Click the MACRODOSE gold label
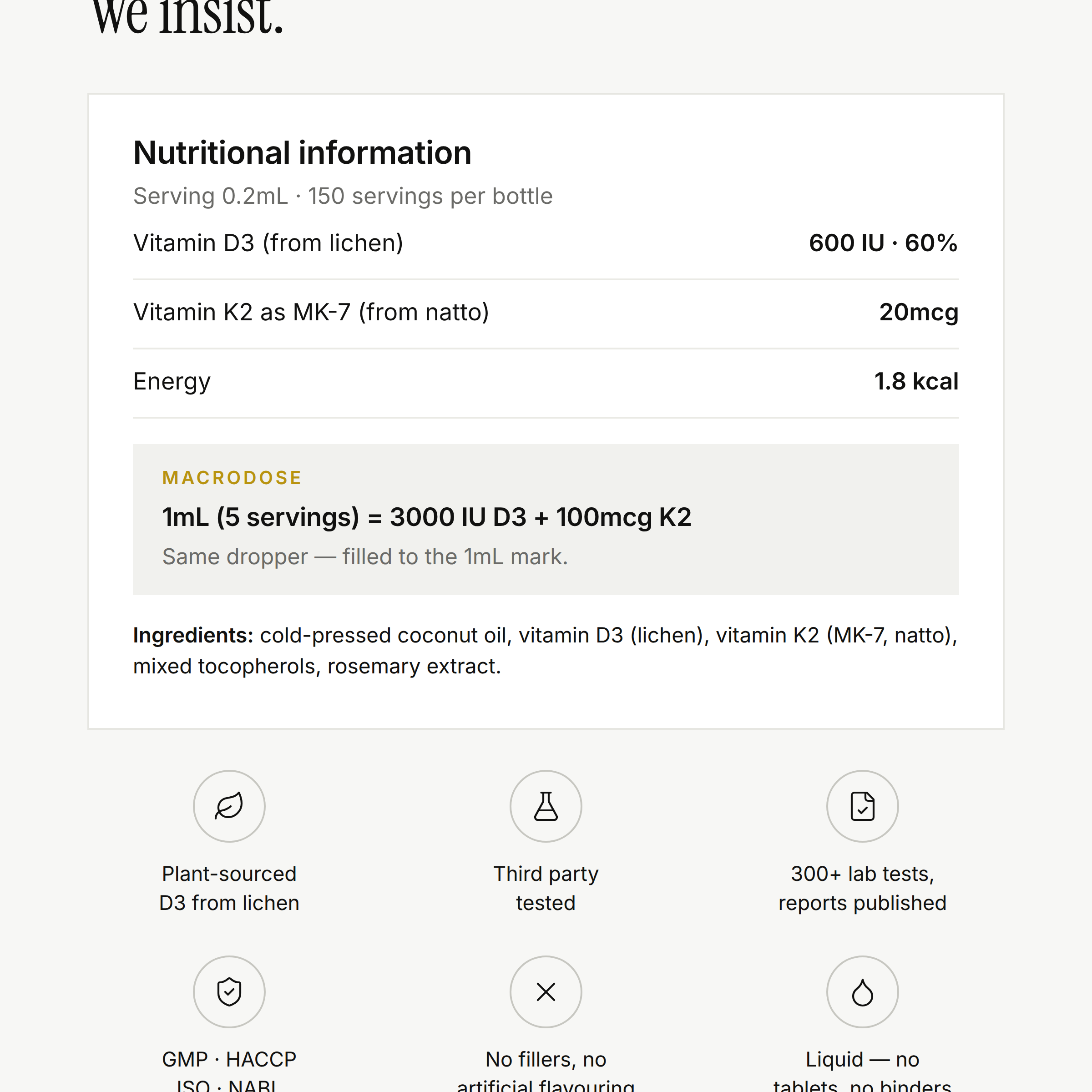Viewport: 1092px width, 1092px height. click(x=232, y=478)
